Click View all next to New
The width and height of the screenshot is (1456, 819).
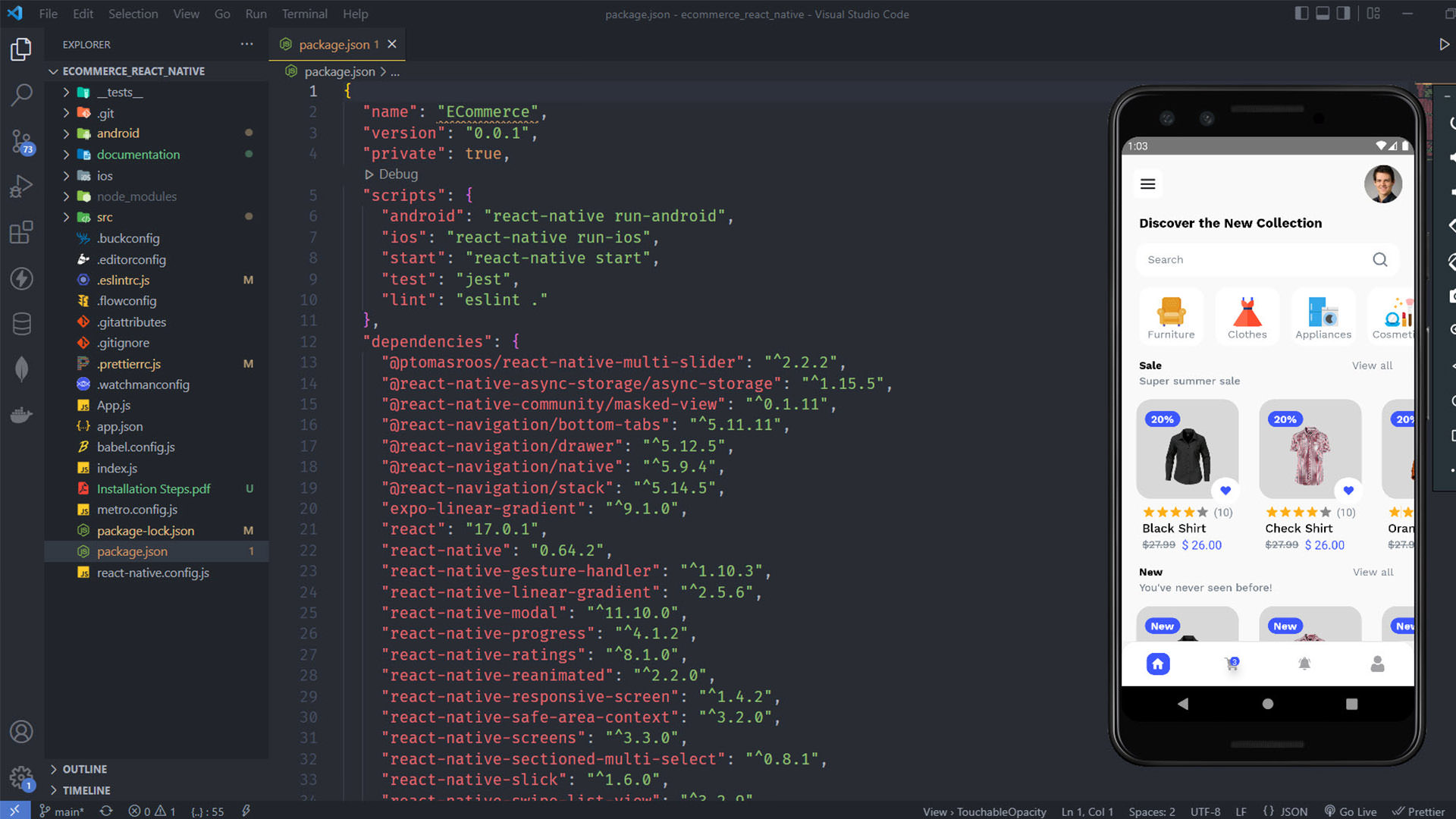(x=1373, y=573)
